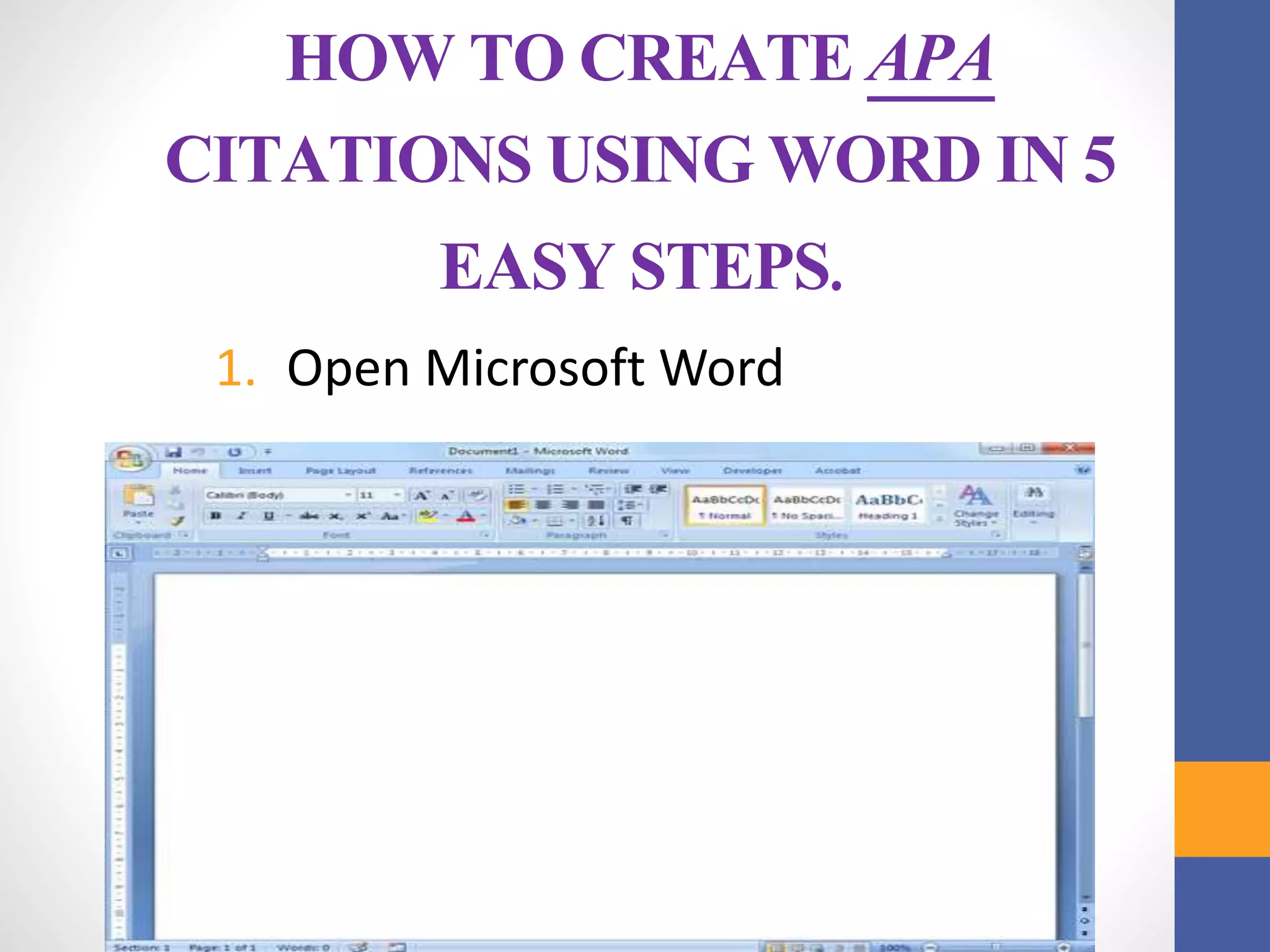Click the Grow Font icon
Screen dimensions: 1270x952
[x=422, y=495]
